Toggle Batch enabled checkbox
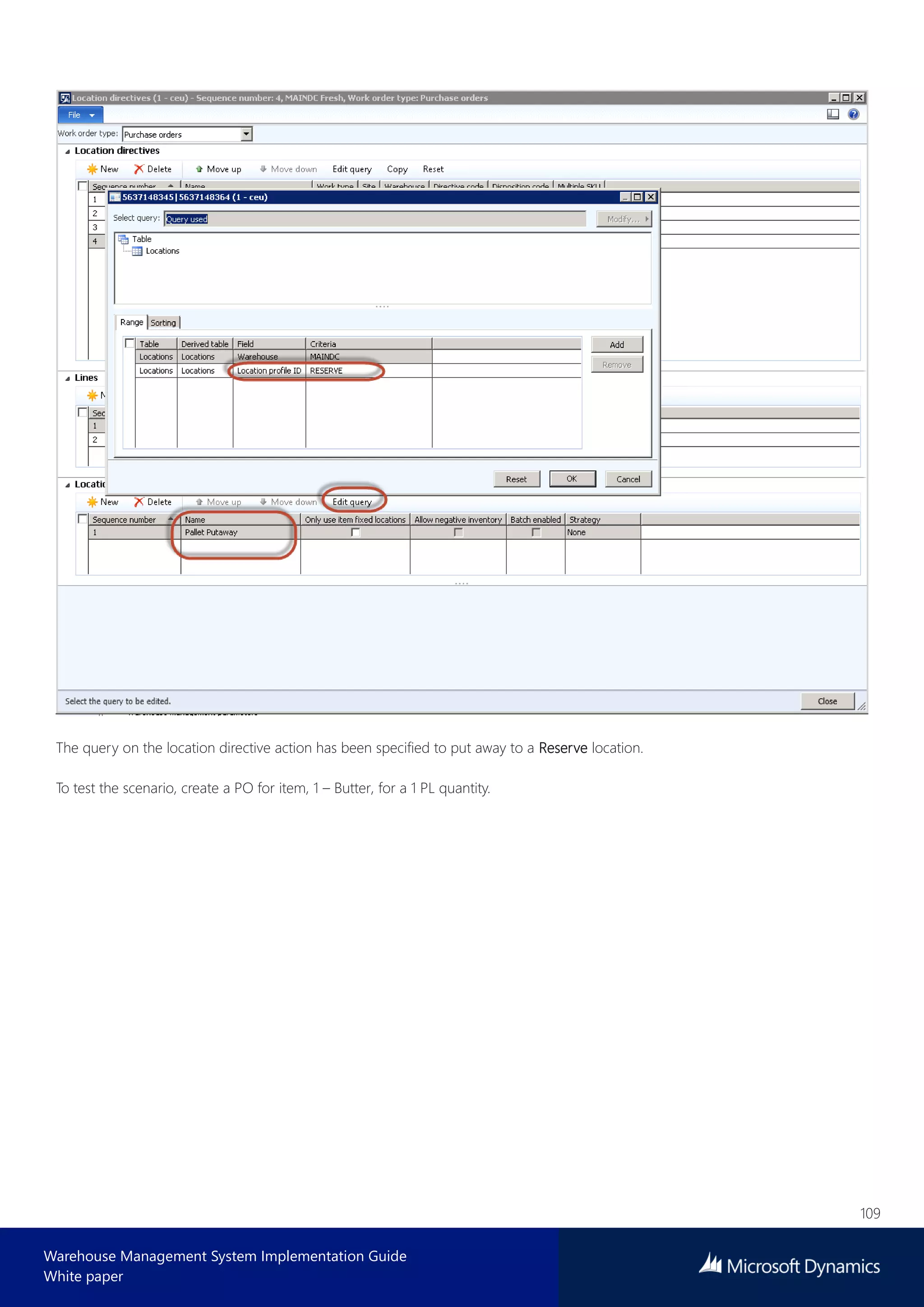Image resolution: width=924 pixels, height=1307 pixels. tap(536, 533)
